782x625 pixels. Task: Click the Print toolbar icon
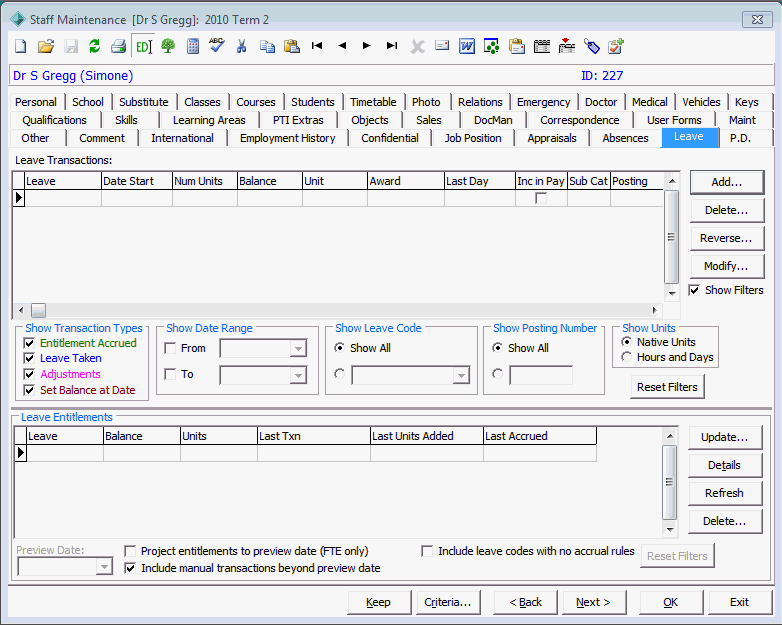(x=119, y=46)
